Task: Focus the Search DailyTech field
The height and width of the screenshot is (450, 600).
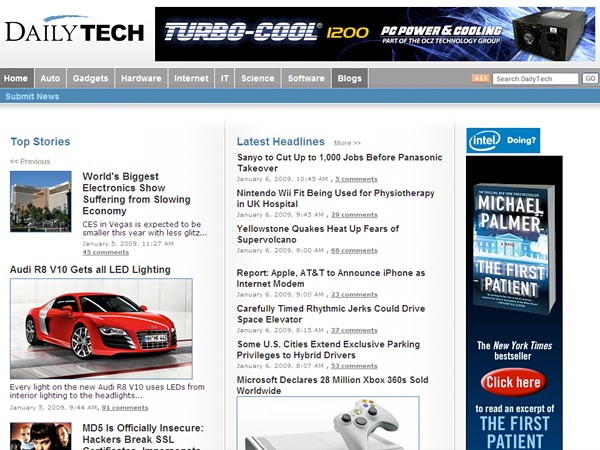Action: tap(535, 79)
